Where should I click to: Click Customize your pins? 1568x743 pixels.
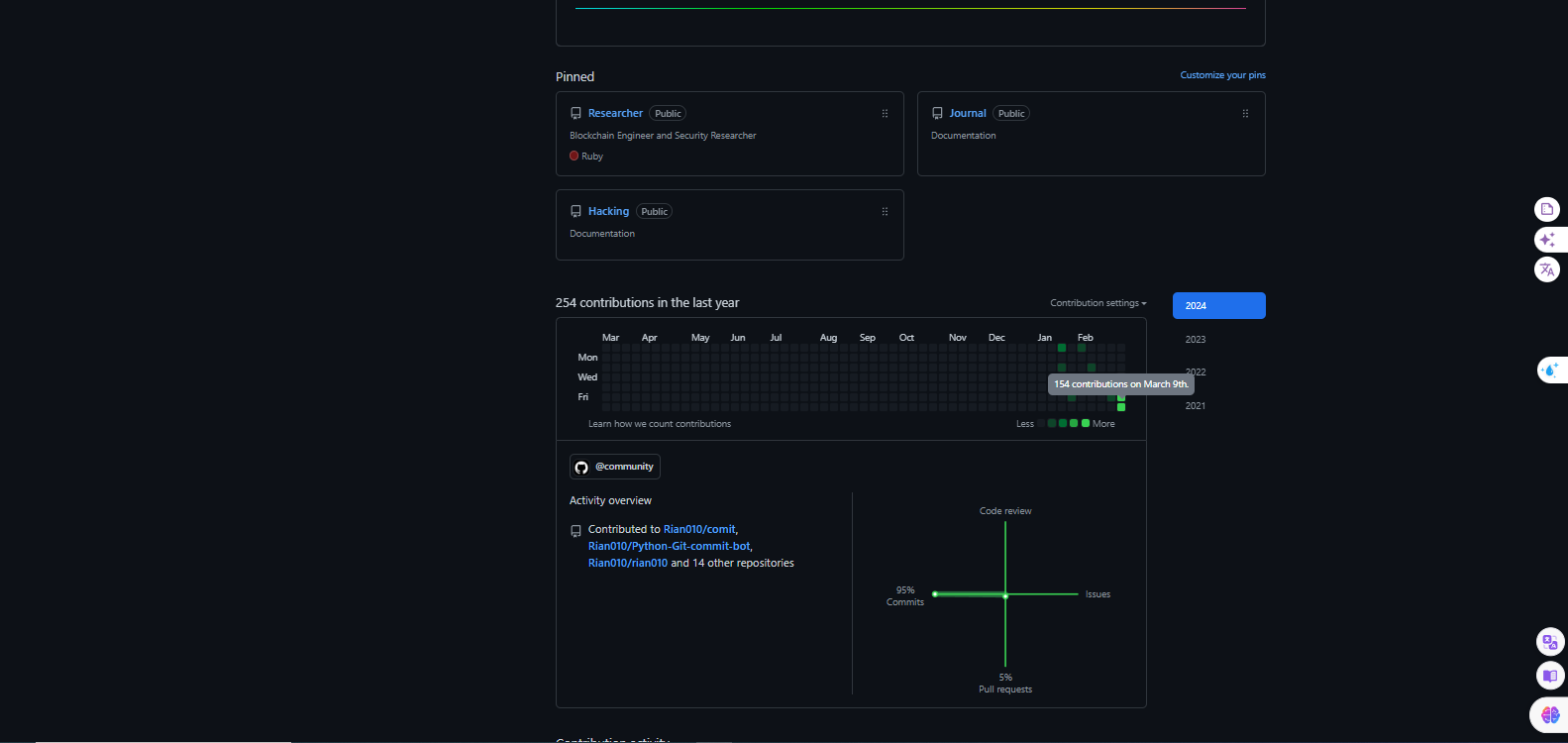coord(1222,75)
